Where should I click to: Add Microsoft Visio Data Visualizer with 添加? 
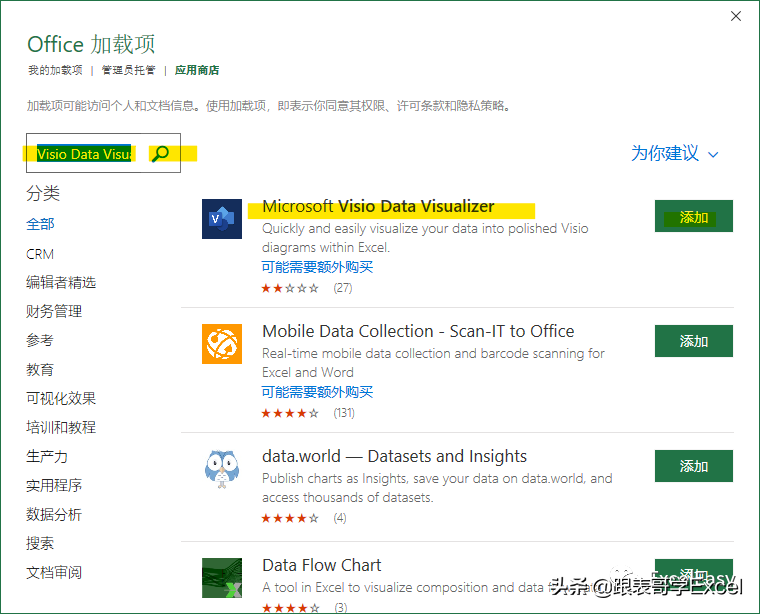(694, 216)
